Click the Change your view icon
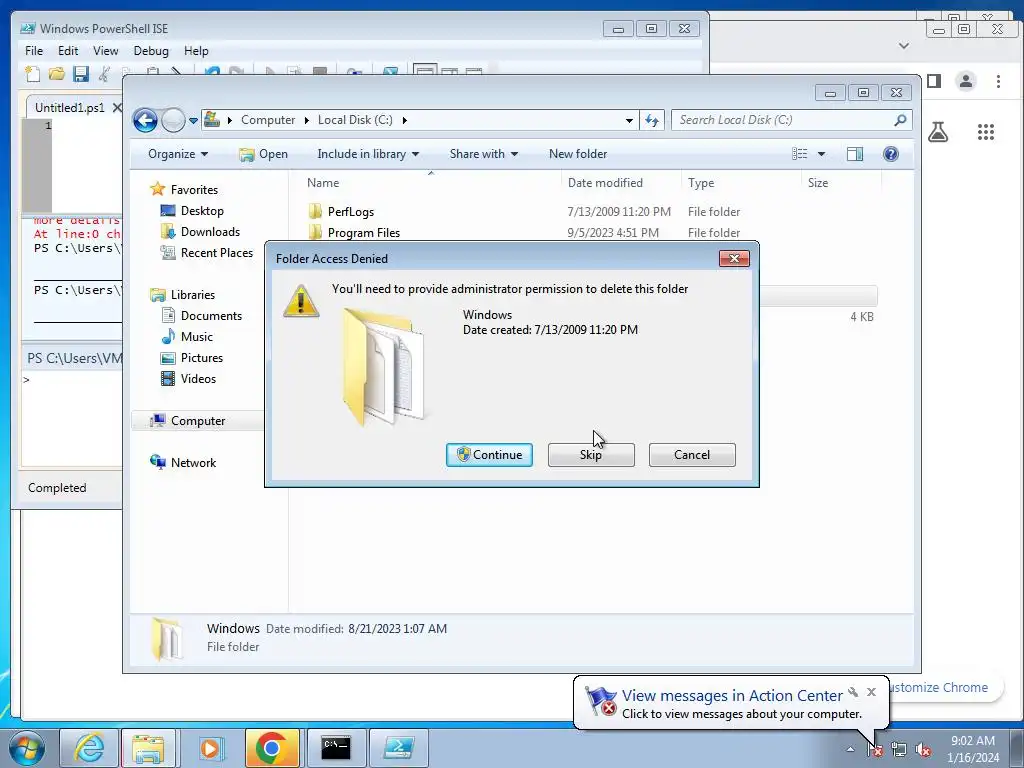 pyautogui.click(x=800, y=154)
